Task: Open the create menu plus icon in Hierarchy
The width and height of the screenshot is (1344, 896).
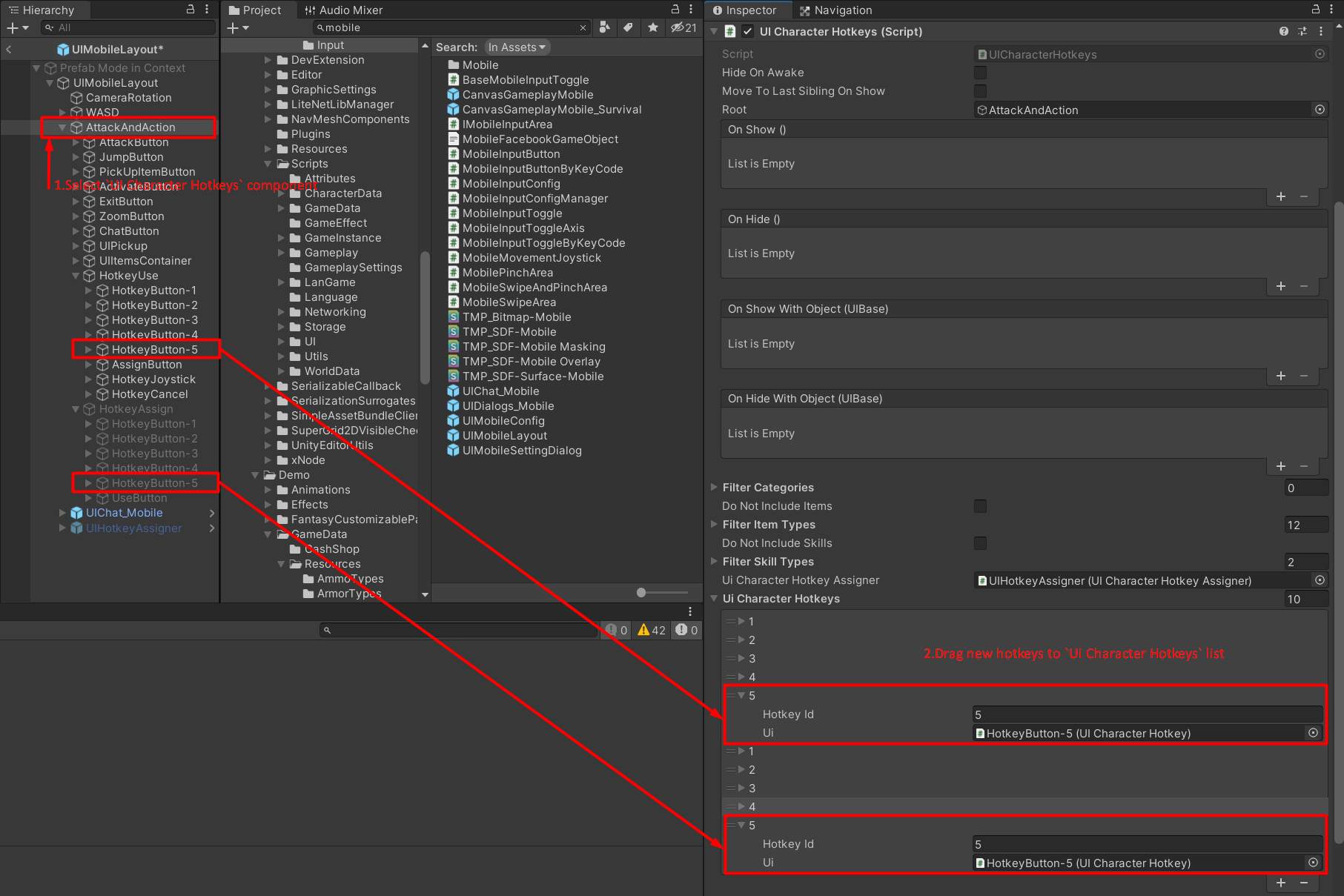Action: pyautogui.click(x=13, y=27)
